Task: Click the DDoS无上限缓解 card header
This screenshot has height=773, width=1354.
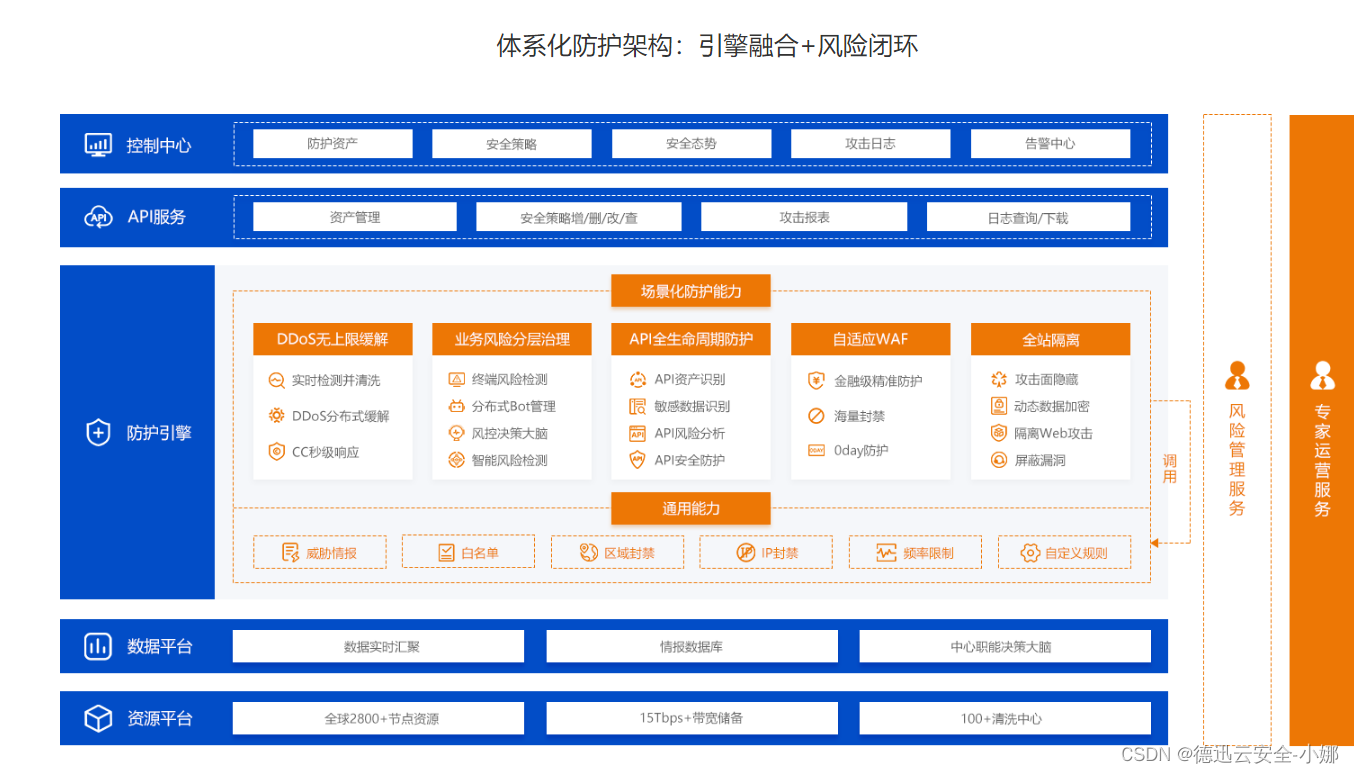Action: (x=332, y=339)
